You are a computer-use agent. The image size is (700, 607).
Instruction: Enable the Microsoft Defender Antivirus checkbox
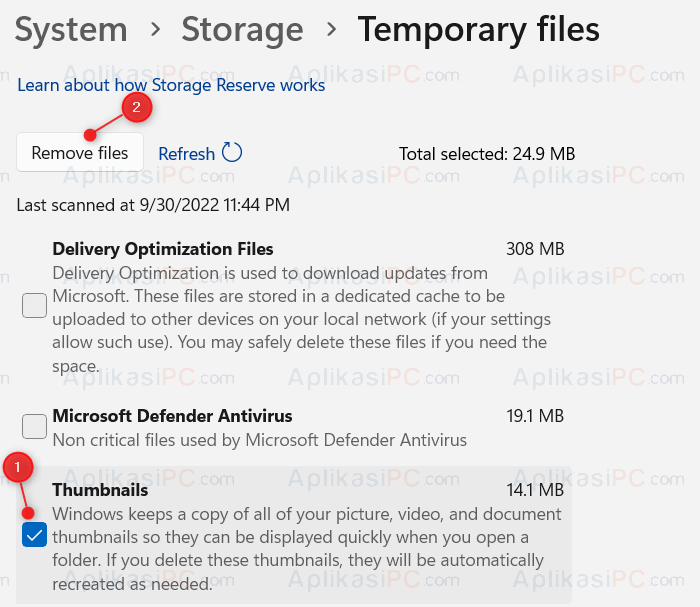(34, 426)
